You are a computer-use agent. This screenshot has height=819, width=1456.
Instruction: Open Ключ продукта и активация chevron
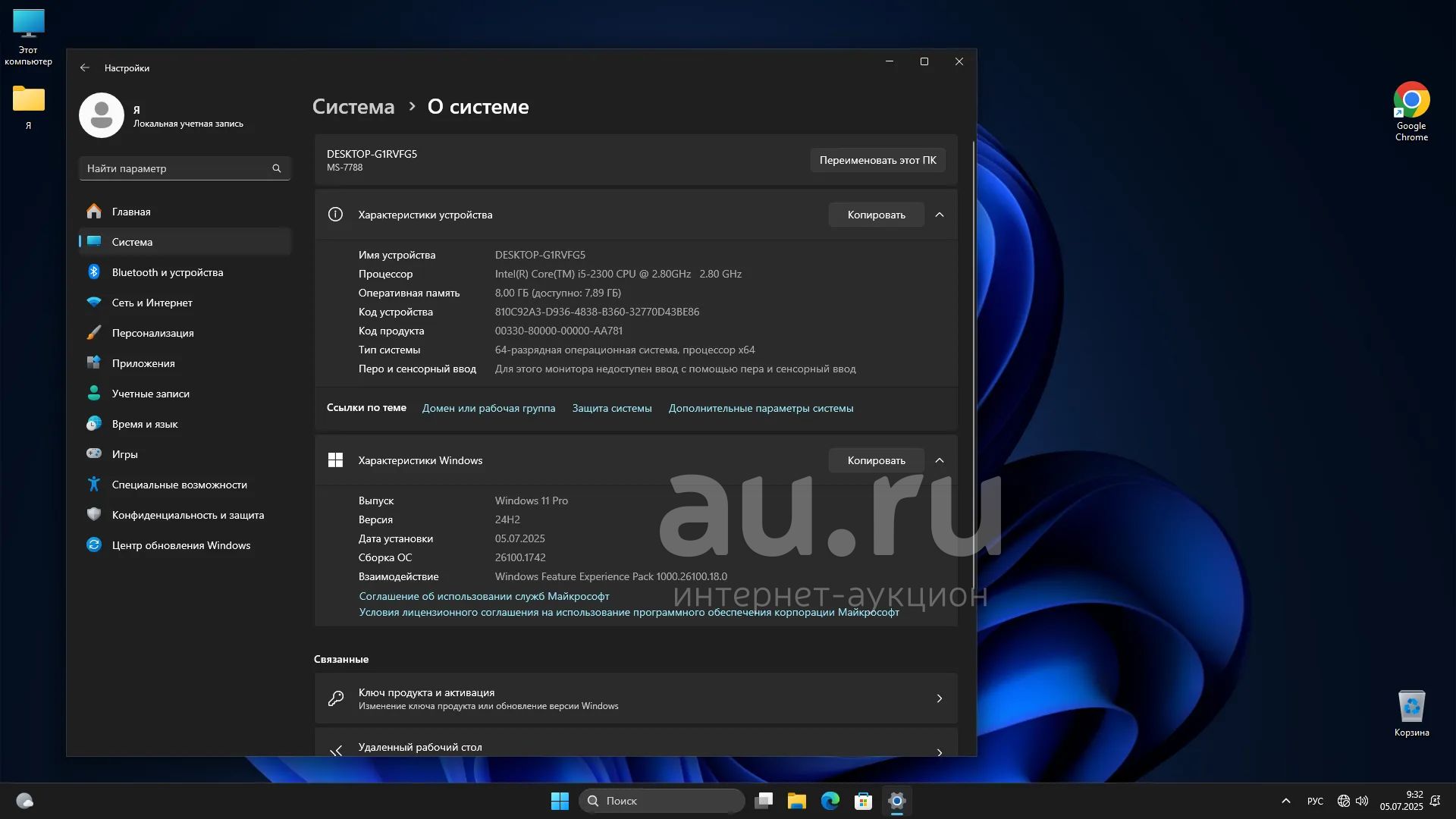940,698
